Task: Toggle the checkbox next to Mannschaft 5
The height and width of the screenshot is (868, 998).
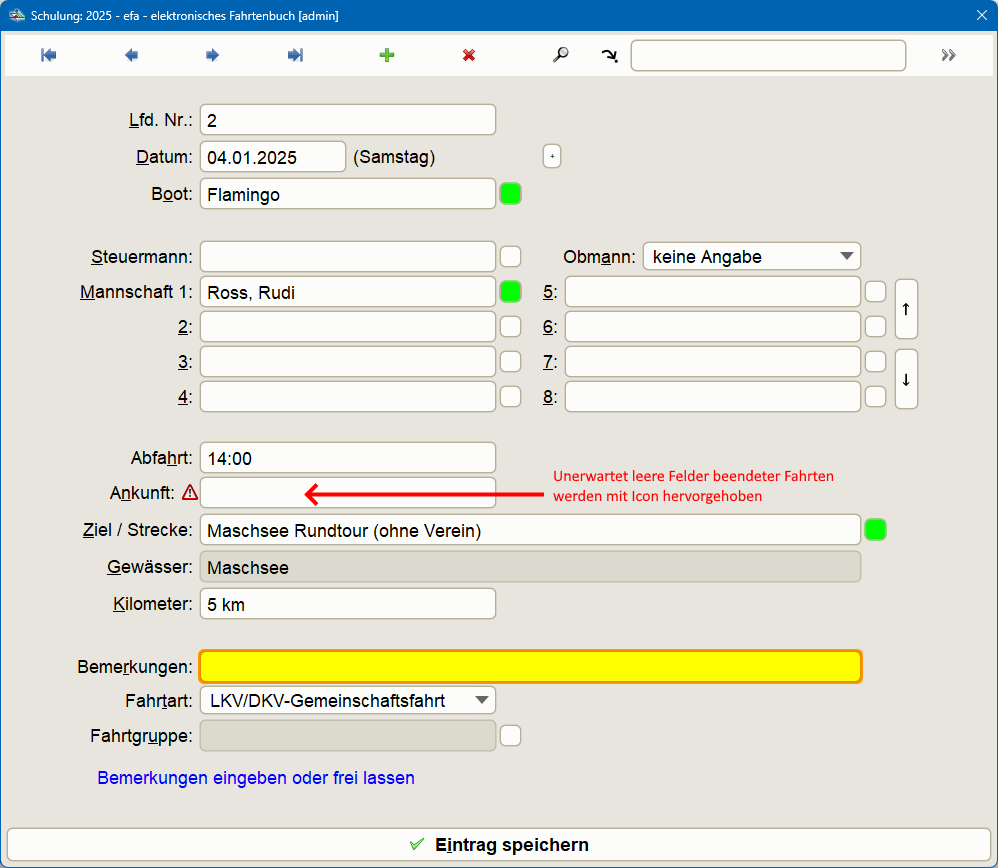Action: click(875, 291)
